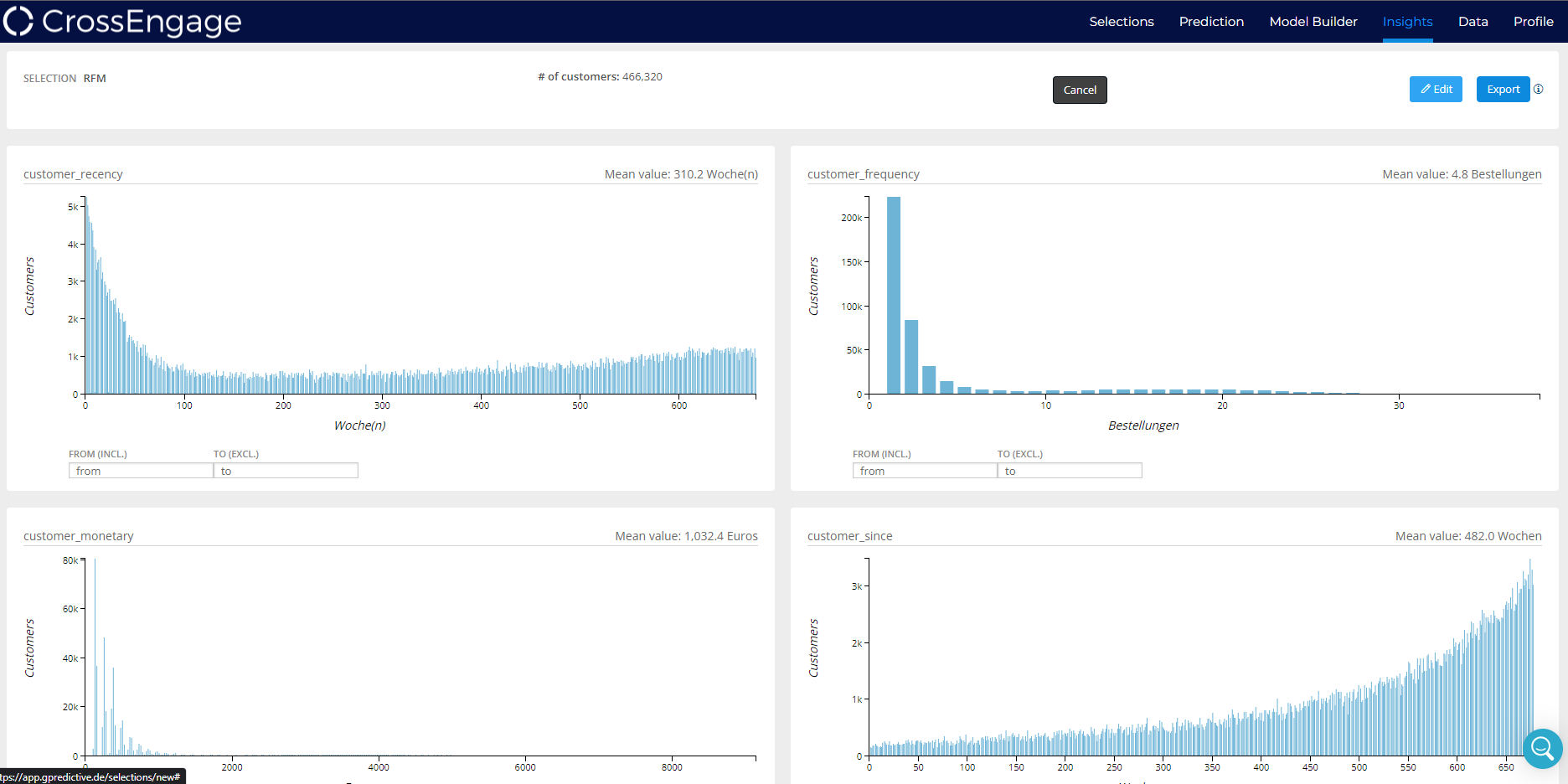The height and width of the screenshot is (784, 1568).
Task: Go to the Prediction section
Action: [x=1211, y=22]
